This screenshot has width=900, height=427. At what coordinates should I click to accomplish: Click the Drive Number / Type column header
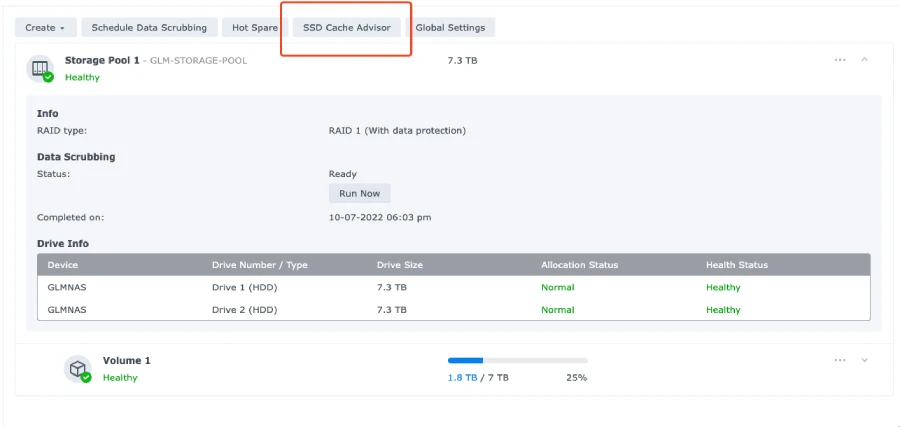click(259, 265)
